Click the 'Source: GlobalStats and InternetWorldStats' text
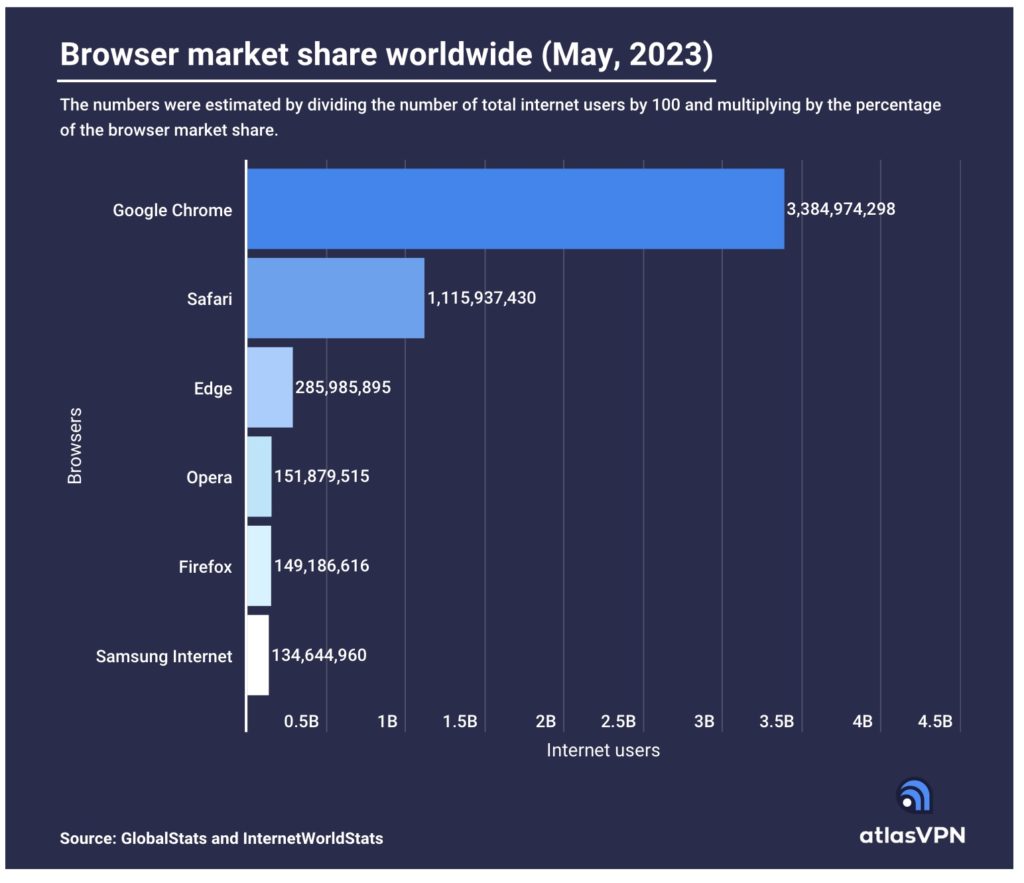This screenshot has height=883, width=1024. point(221,838)
